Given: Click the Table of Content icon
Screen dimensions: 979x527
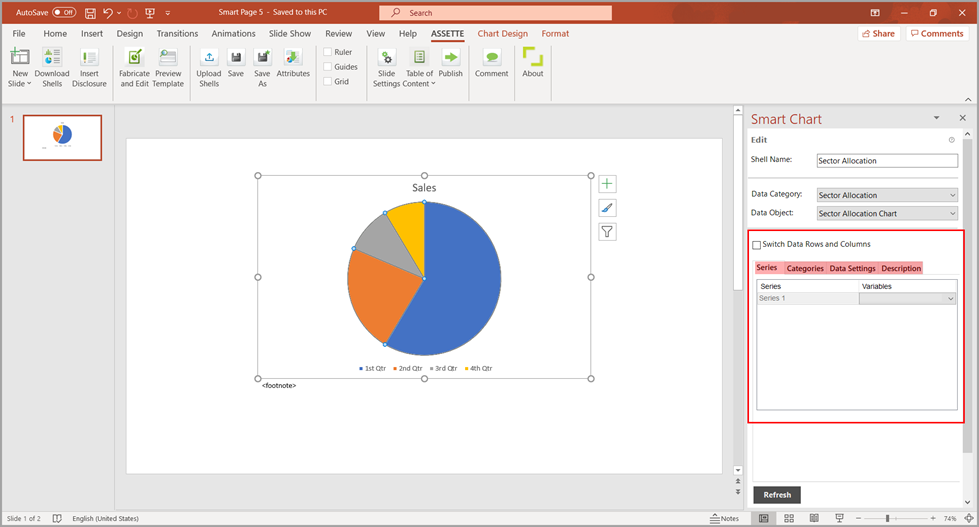Looking at the screenshot, I should [420, 57].
